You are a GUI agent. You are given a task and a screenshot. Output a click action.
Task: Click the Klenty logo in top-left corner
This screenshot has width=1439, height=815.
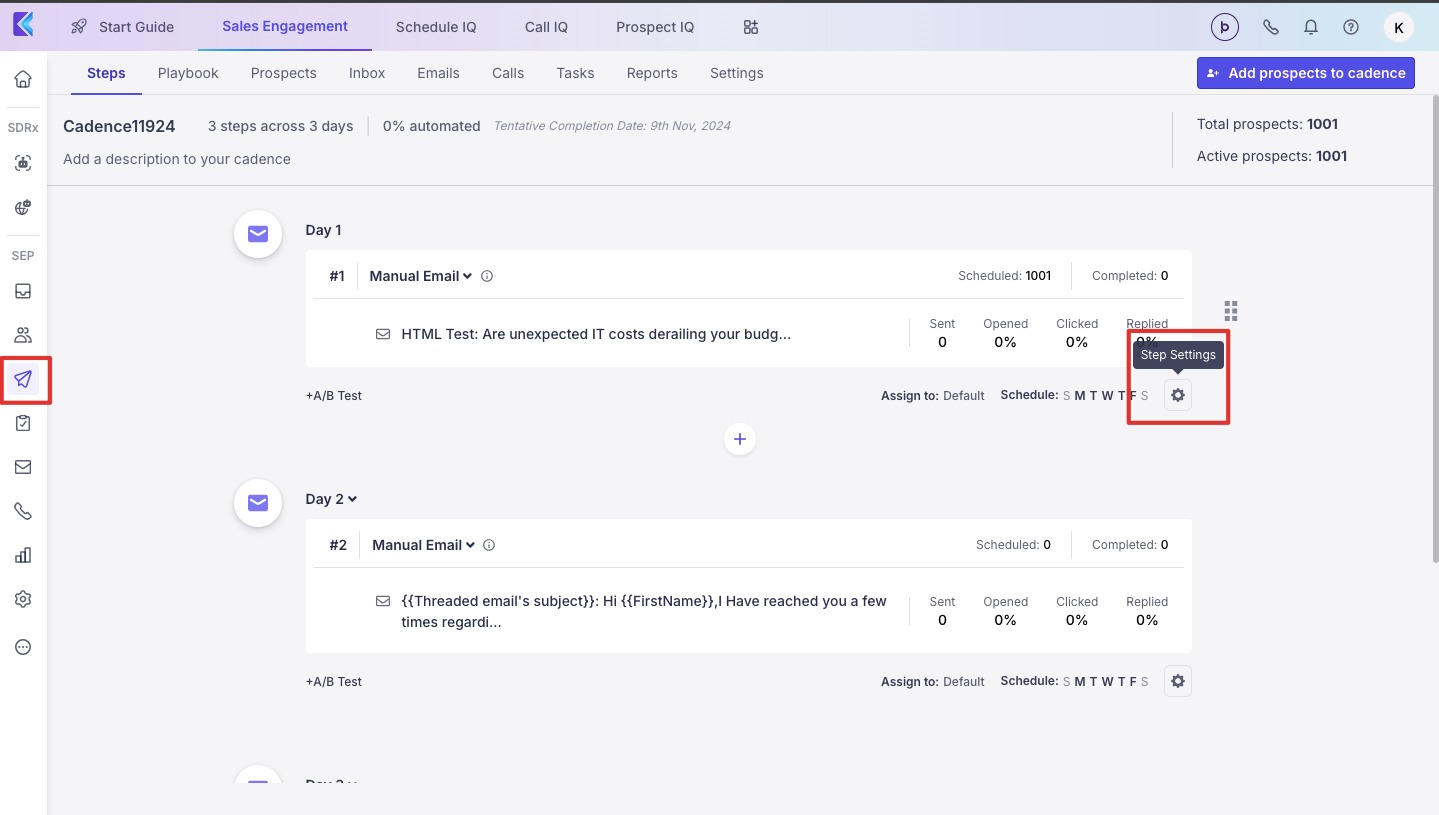(x=23, y=26)
